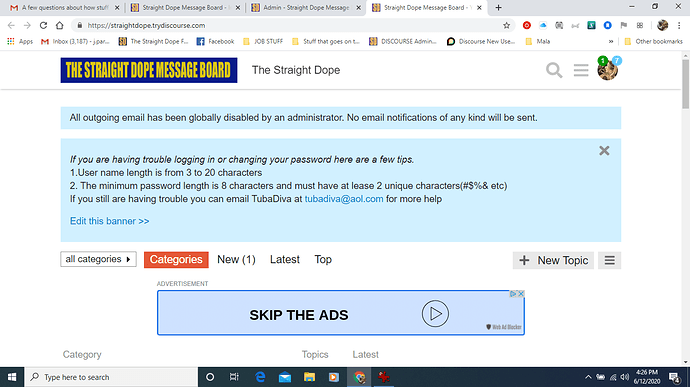
Task: Reload the page with the refresh icon
Action: [x=43, y=26]
